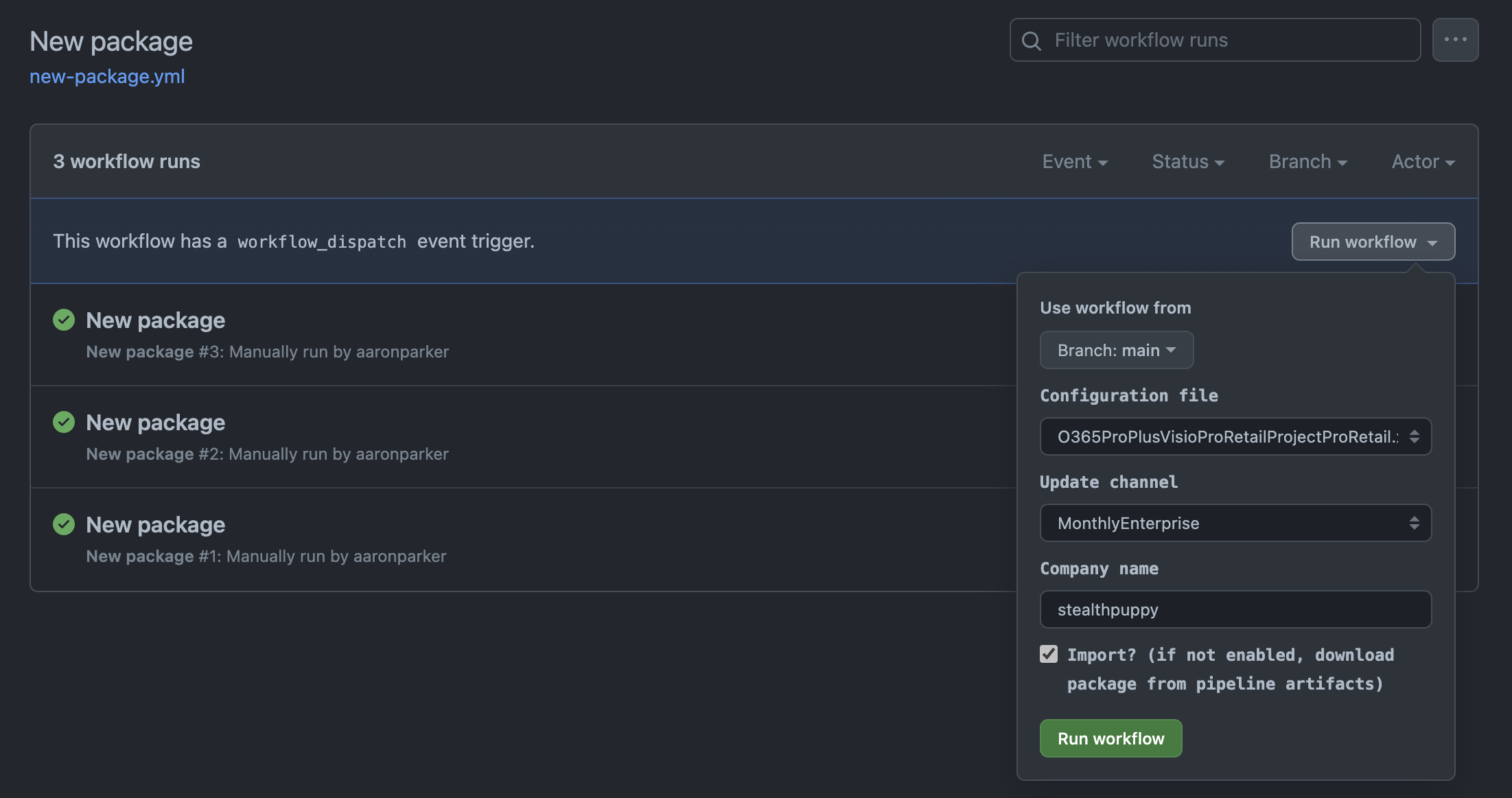Open the new-package.yml link

(x=107, y=76)
